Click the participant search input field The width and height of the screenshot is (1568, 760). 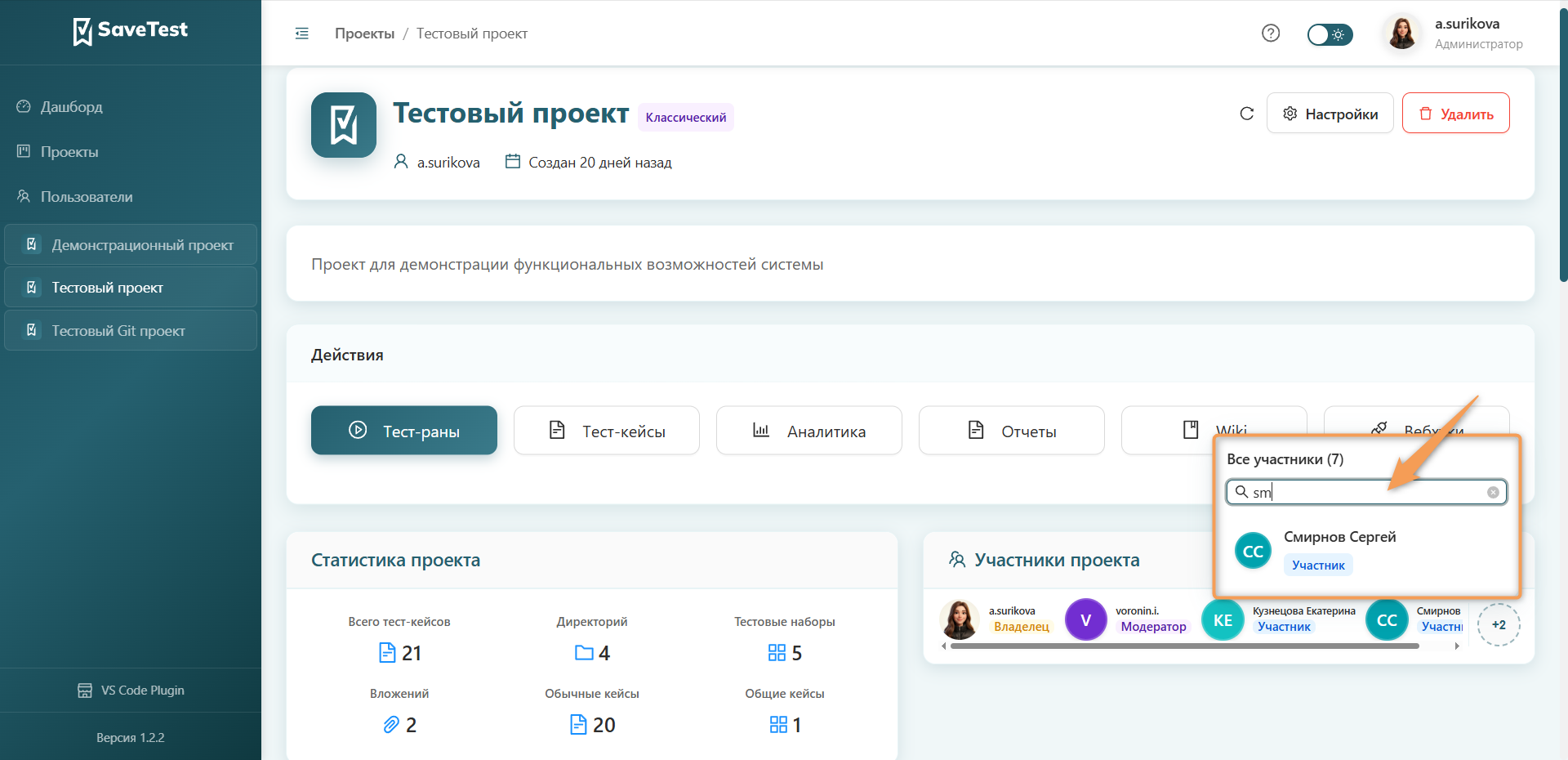(1366, 492)
